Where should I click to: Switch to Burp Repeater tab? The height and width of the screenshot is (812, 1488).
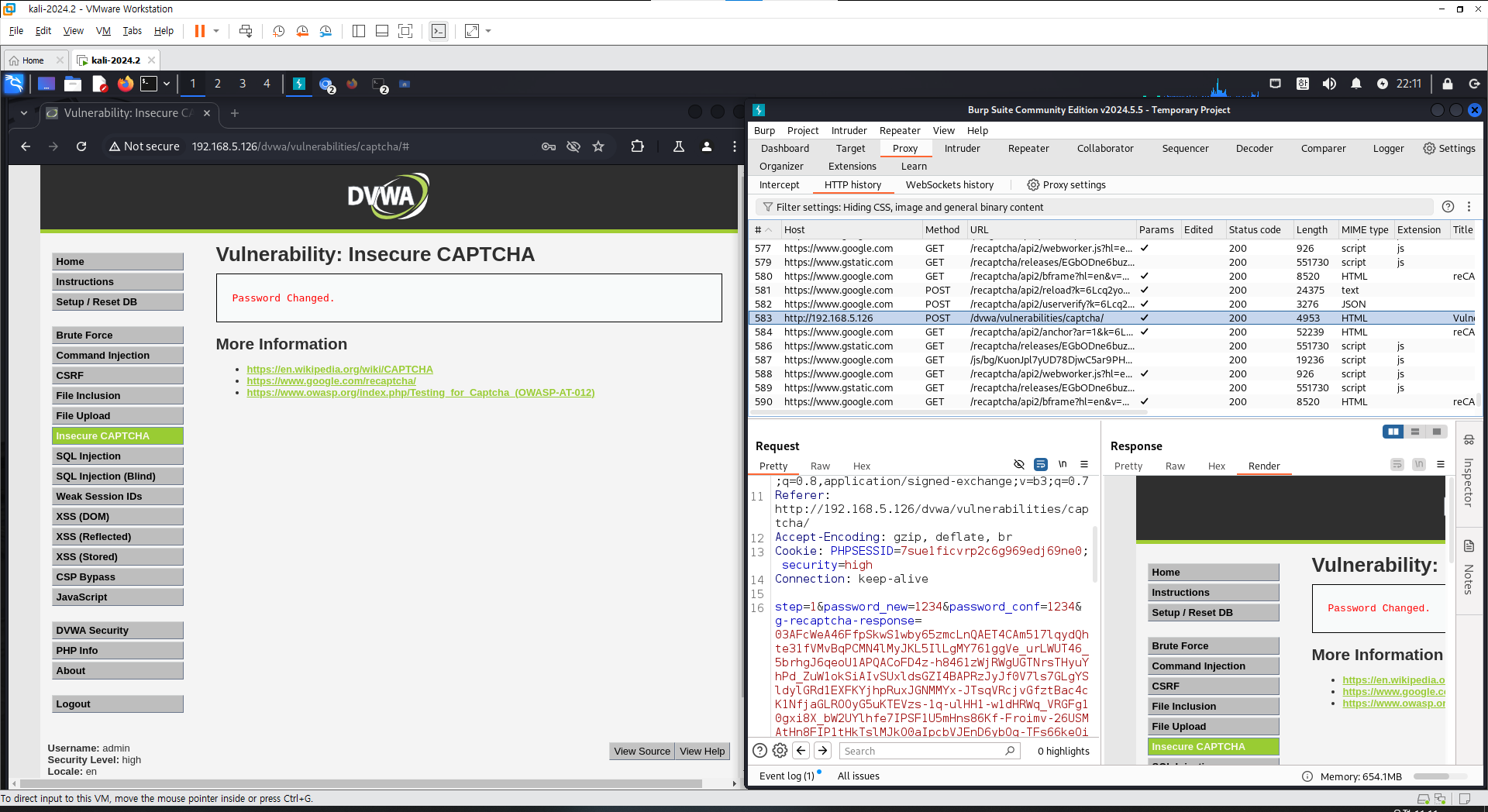1028,149
